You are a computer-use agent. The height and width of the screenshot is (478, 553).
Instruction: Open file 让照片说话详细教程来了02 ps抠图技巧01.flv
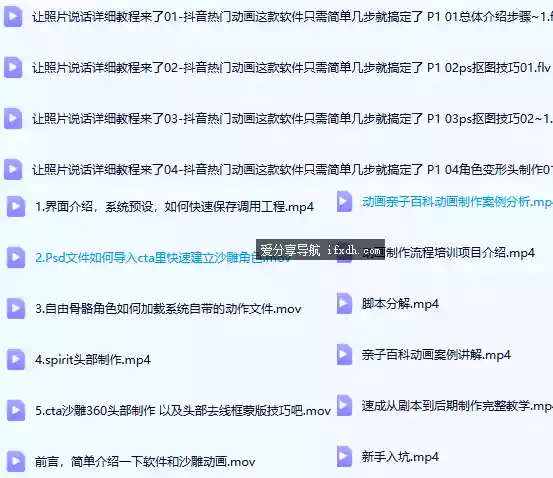tap(291, 67)
